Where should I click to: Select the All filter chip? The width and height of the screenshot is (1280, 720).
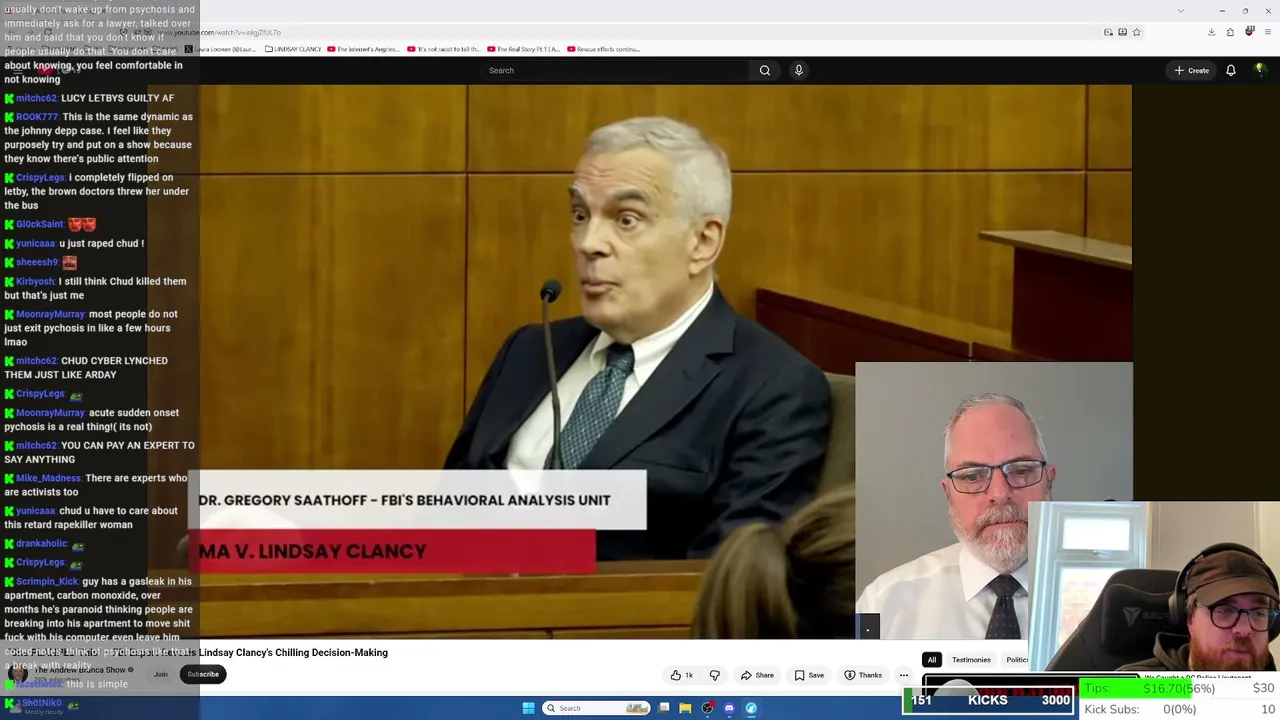click(x=932, y=660)
